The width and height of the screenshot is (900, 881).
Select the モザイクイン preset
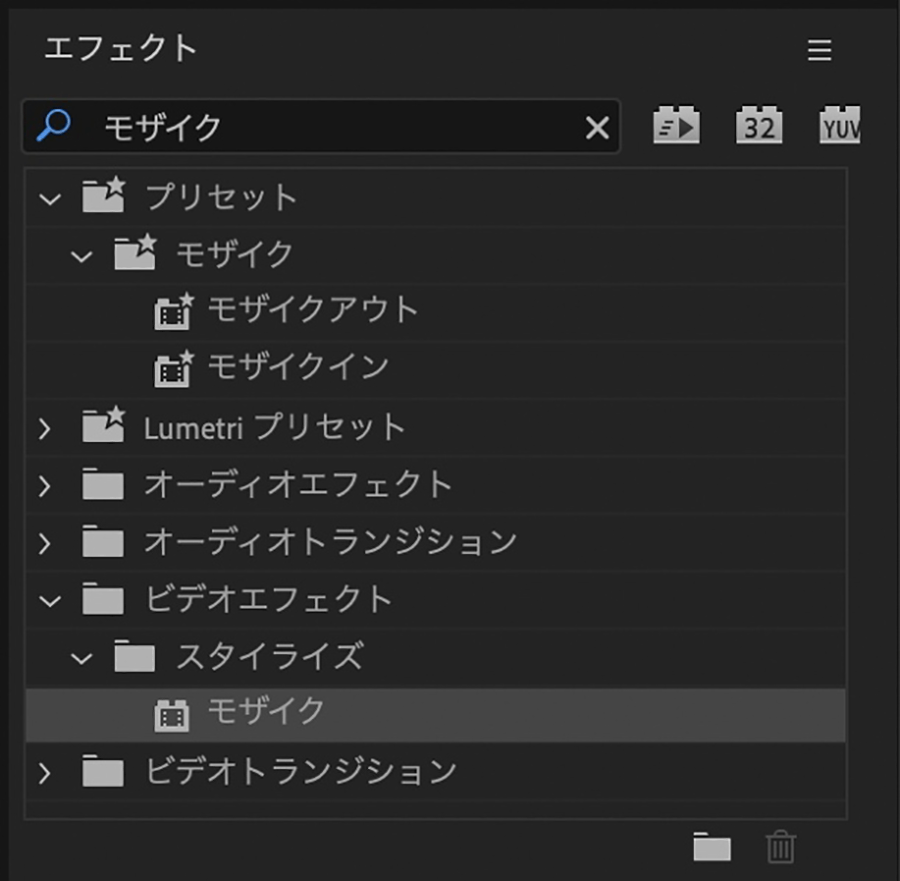297,368
